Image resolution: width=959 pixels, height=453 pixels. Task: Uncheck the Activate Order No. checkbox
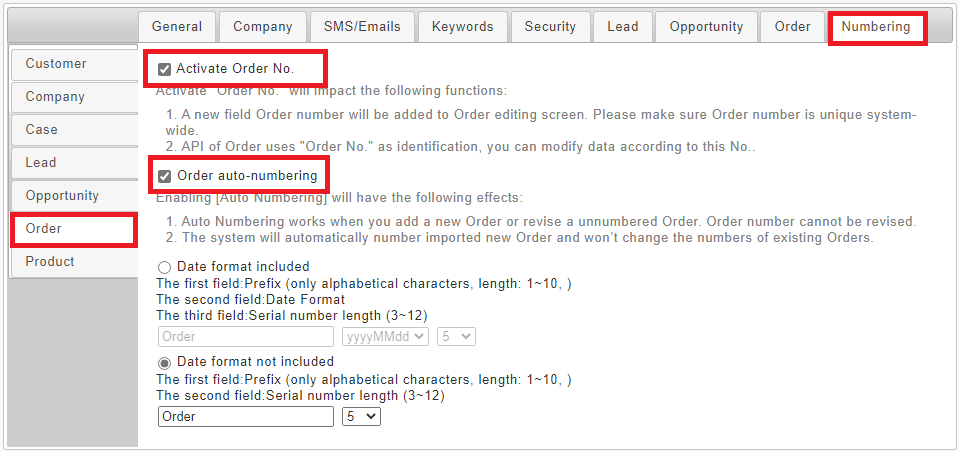[164, 69]
